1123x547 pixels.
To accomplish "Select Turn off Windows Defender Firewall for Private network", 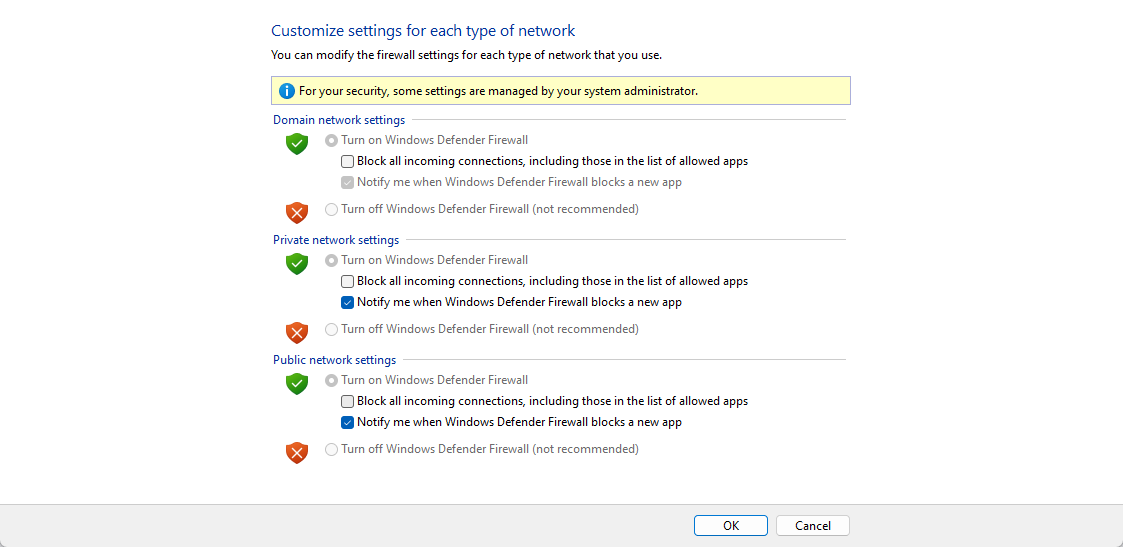I will (331, 329).
